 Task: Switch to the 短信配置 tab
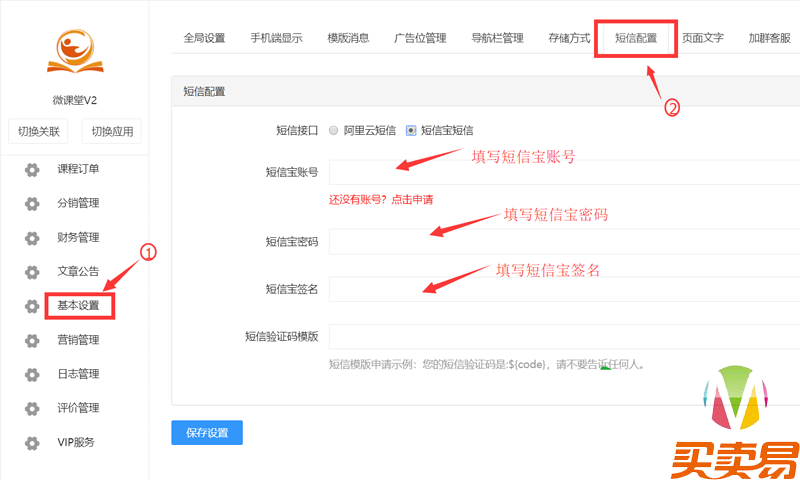636,39
